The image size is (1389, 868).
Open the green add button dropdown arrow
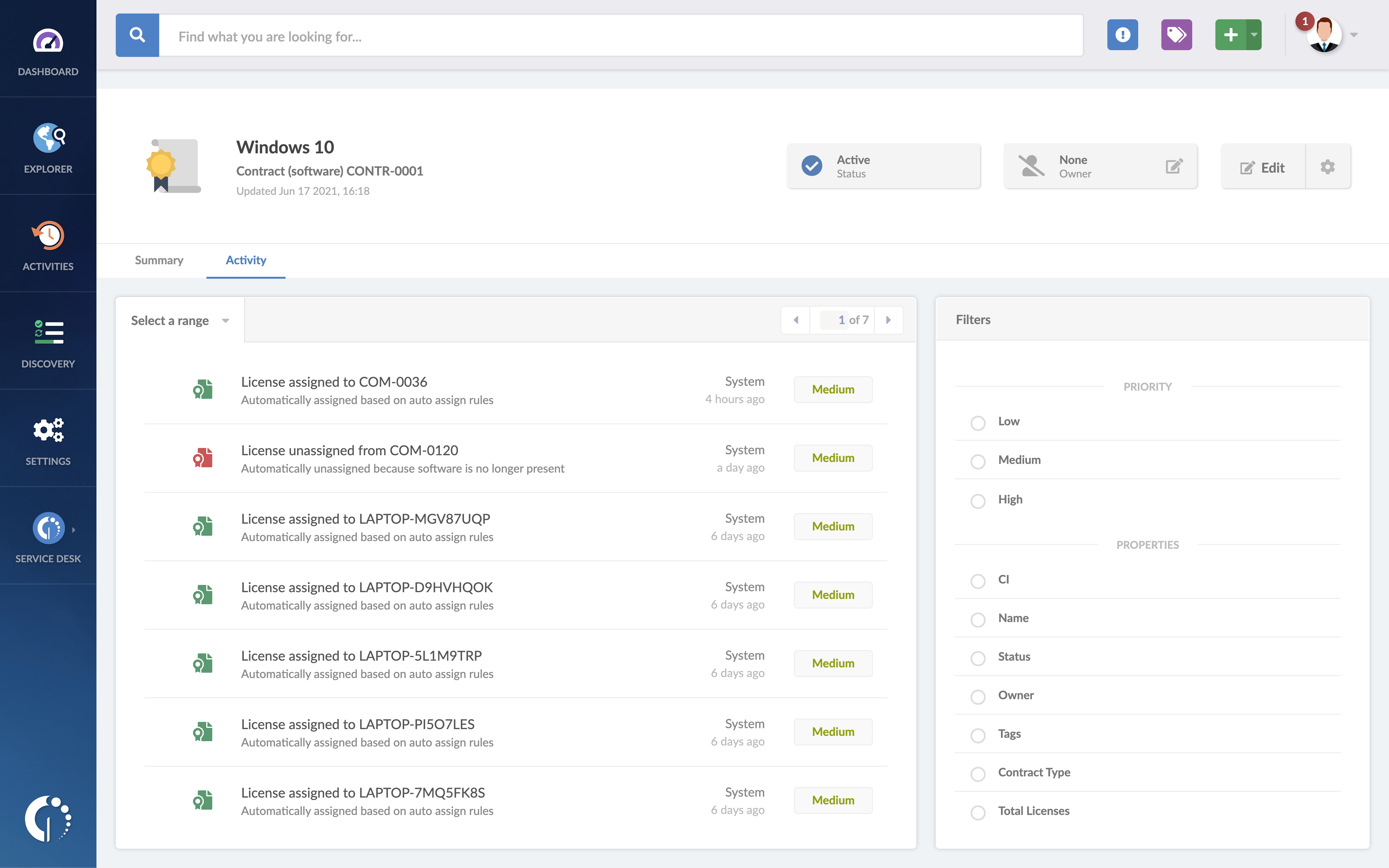[1254, 35]
